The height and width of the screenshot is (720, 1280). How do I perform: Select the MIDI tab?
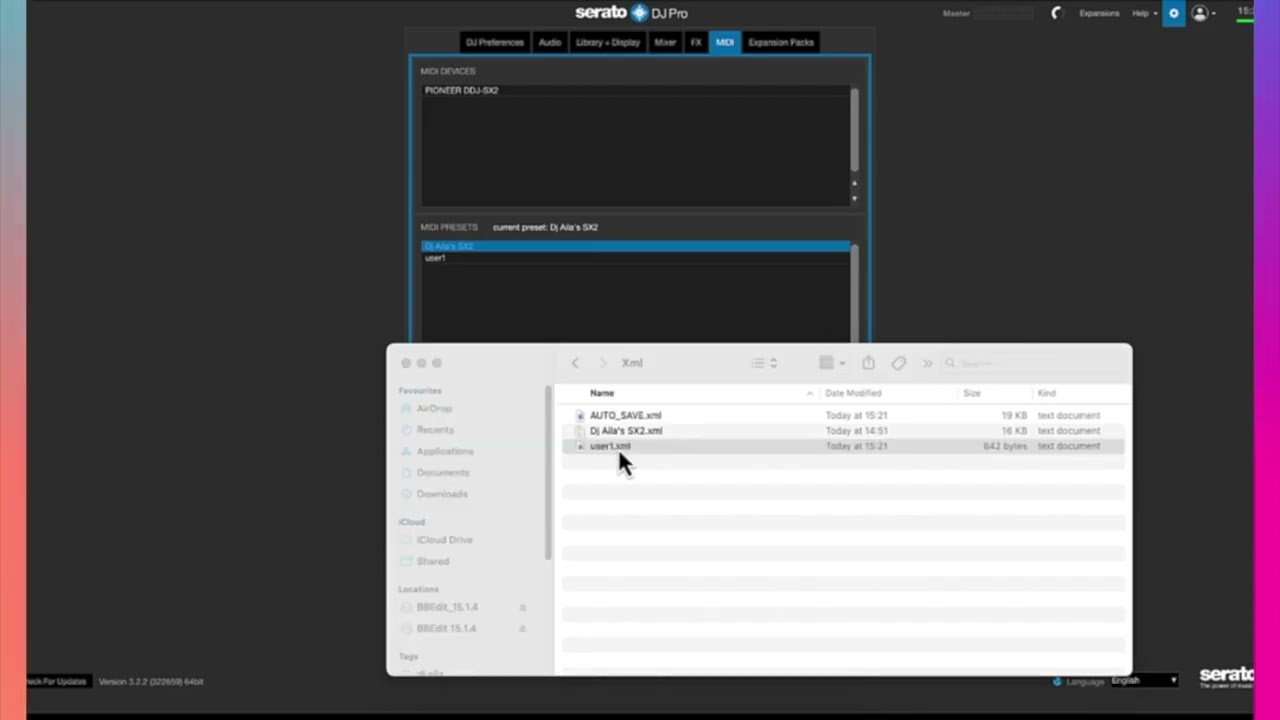coord(725,42)
